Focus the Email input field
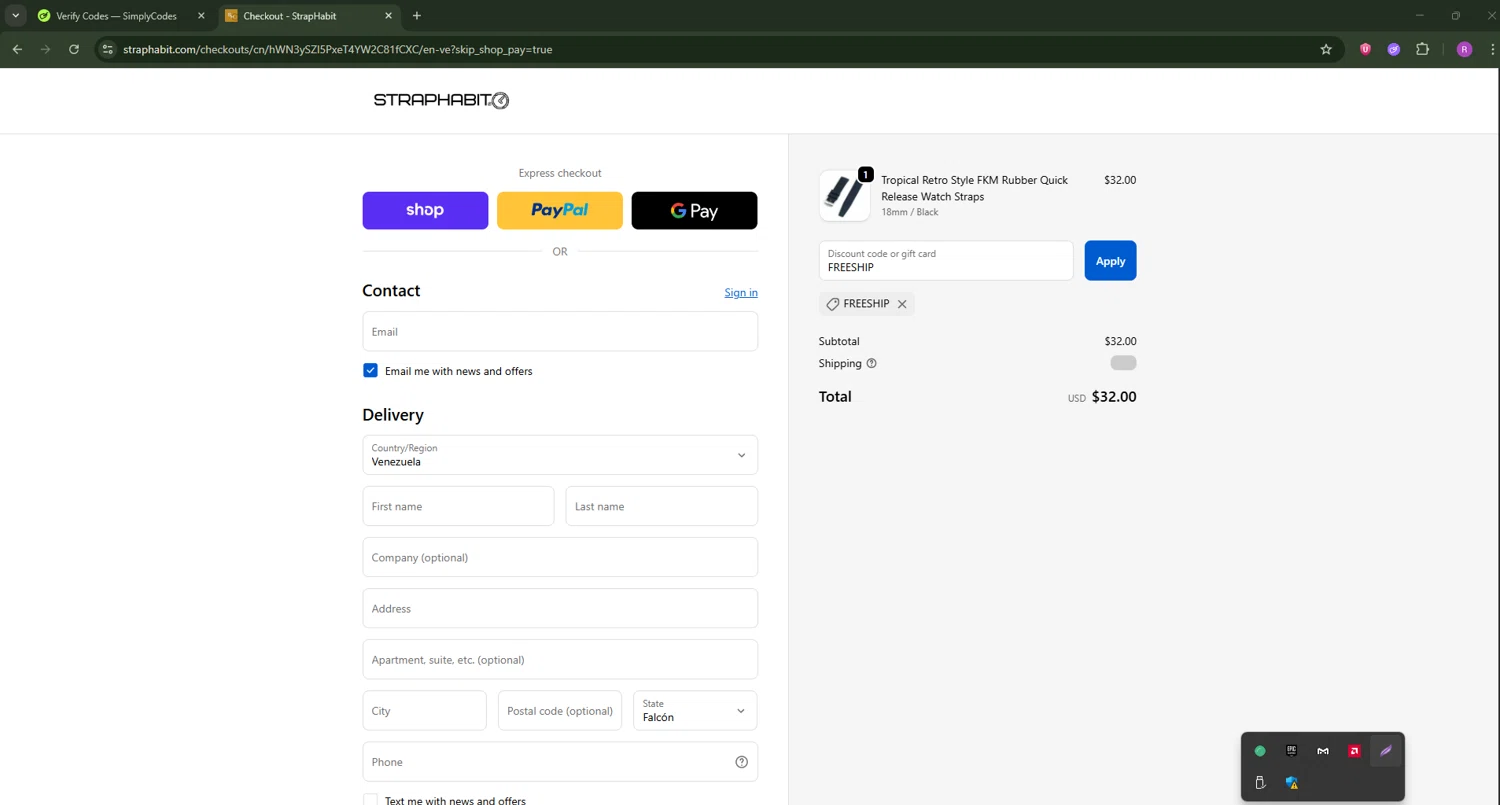The image size is (1500, 805). coord(560,331)
